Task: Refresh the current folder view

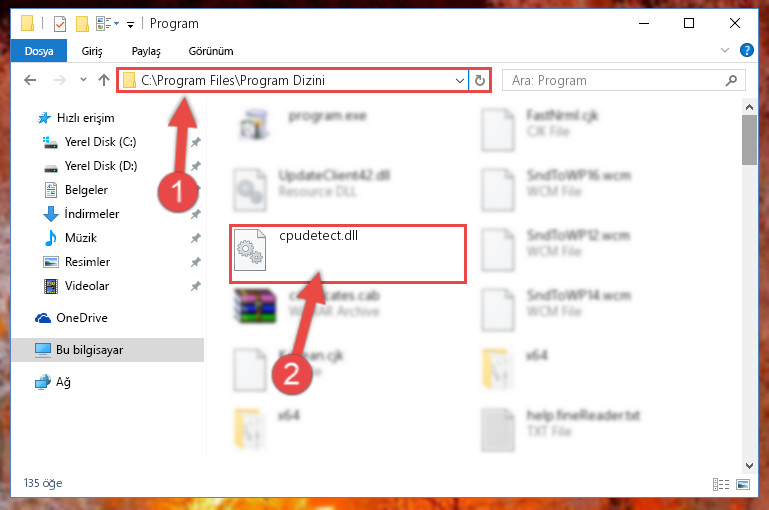Action: (480, 80)
